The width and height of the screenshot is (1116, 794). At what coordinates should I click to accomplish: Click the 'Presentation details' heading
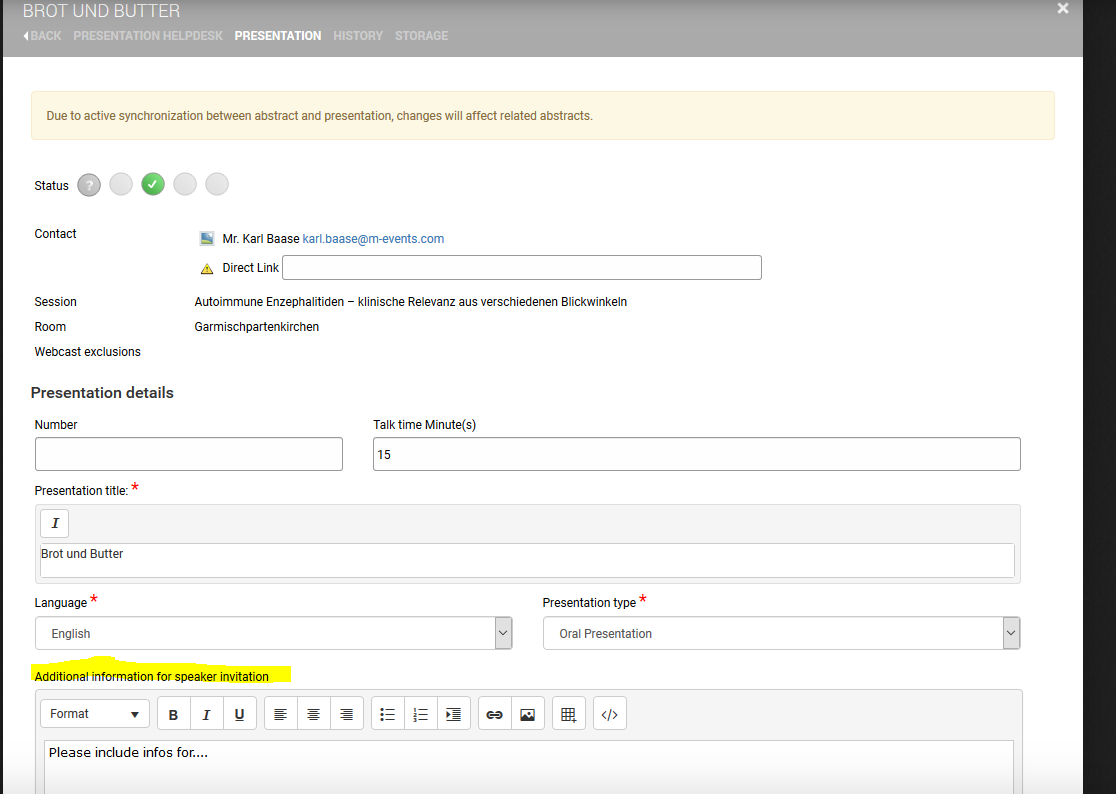click(102, 393)
